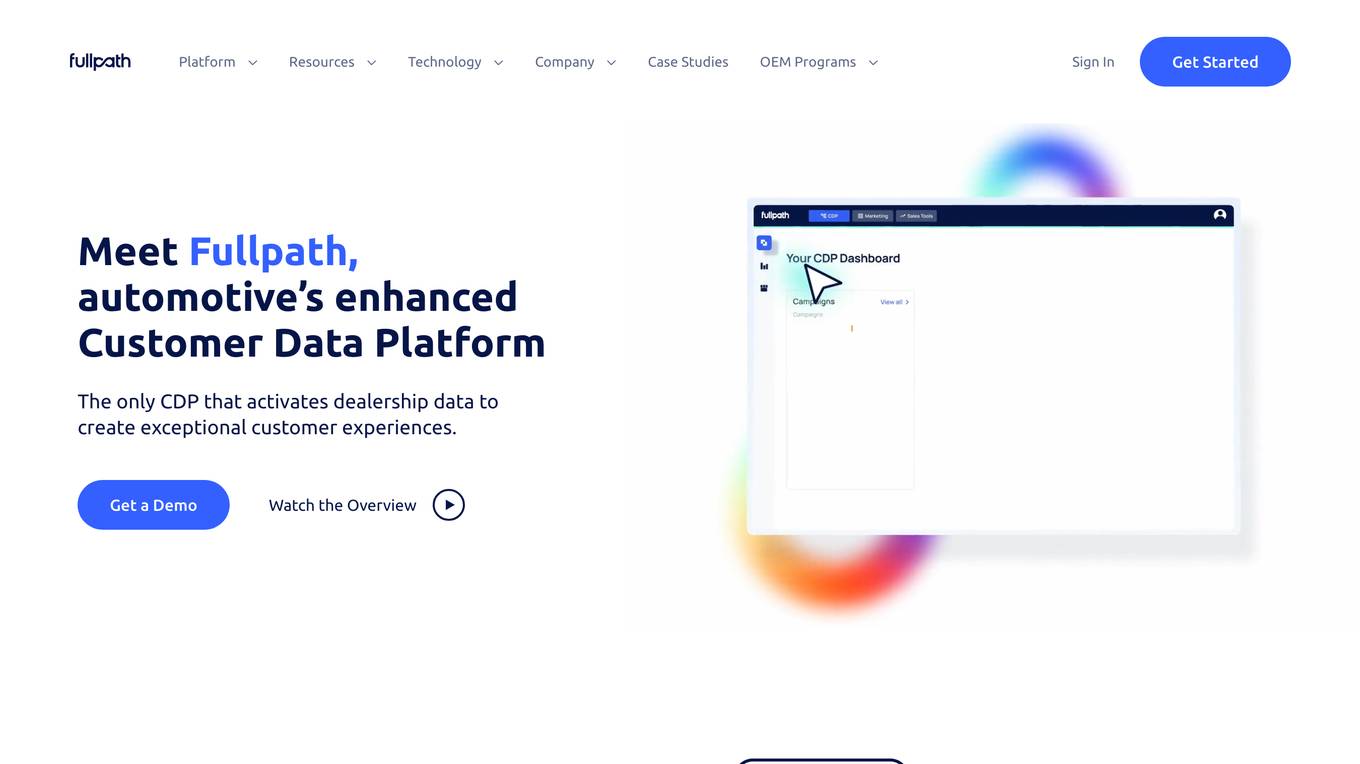Image resolution: width=1360 pixels, height=764 pixels.
Task: Click the fullpath logo inside the dashboard preview
Action: [775, 215]
